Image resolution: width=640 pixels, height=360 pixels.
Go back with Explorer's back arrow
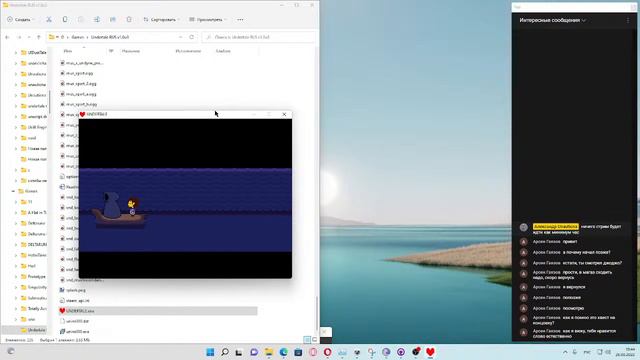tap(7, 37)
